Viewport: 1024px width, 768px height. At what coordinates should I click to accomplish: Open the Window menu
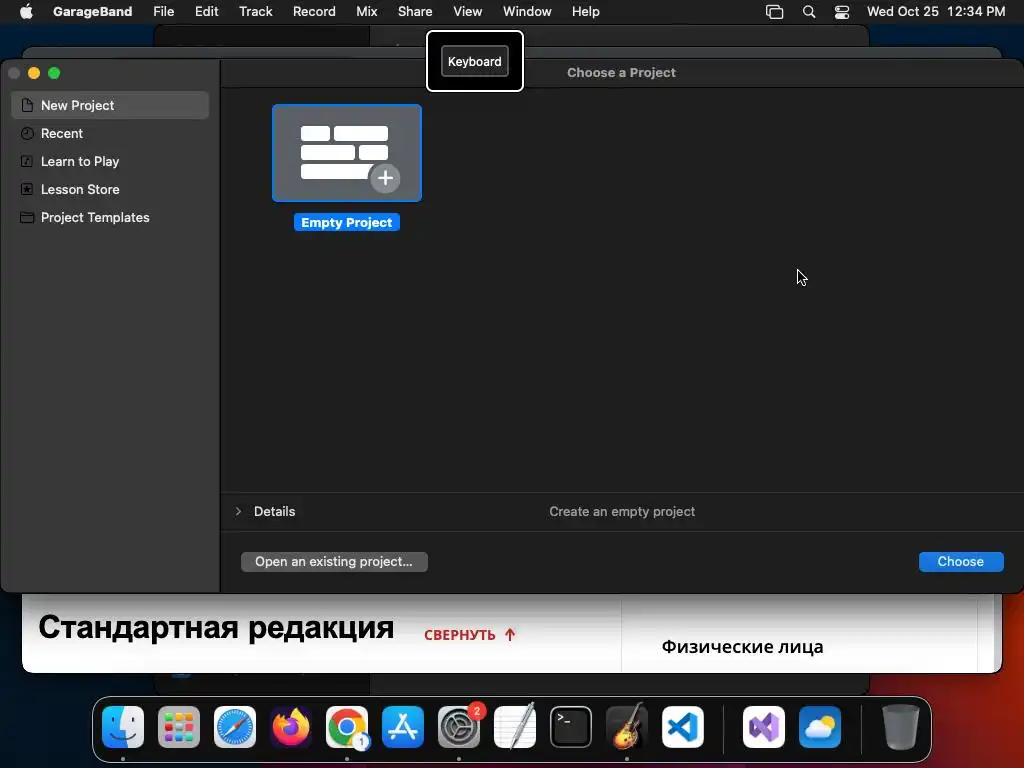[x=527, y=12]
